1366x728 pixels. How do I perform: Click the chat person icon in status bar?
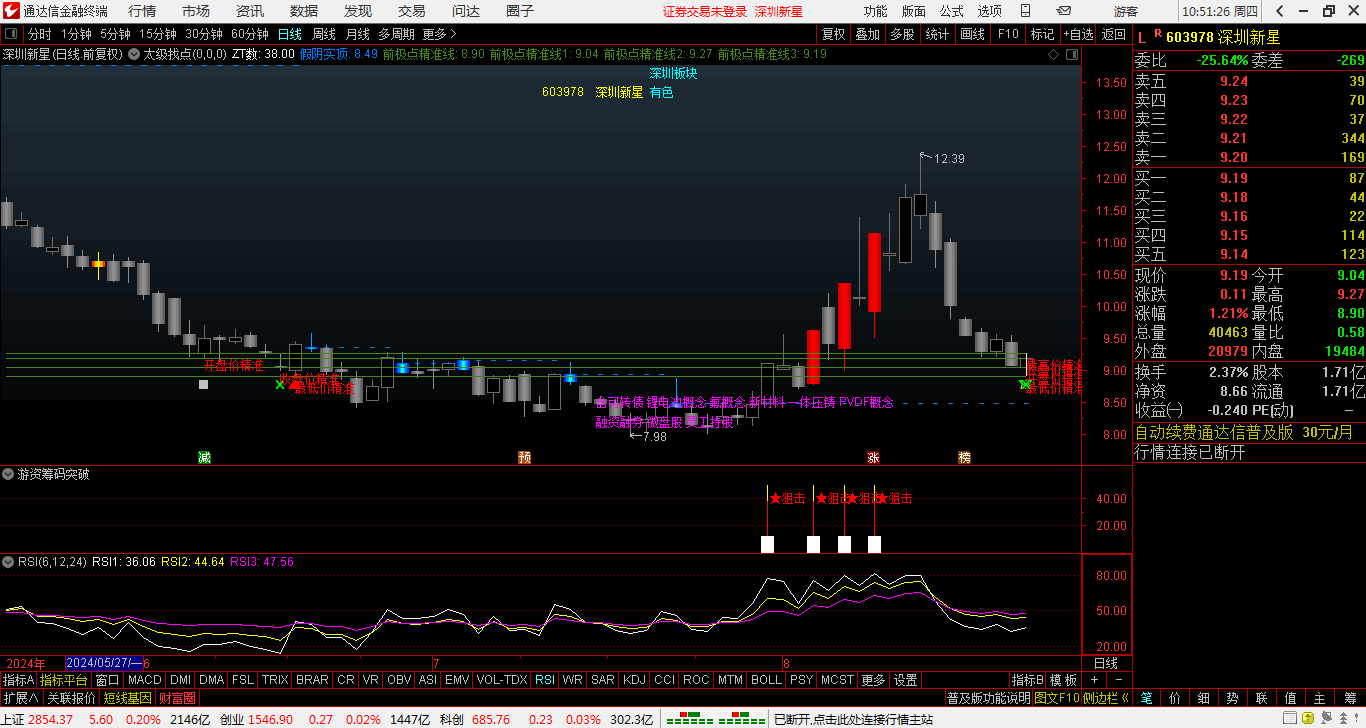(1326, 719)
